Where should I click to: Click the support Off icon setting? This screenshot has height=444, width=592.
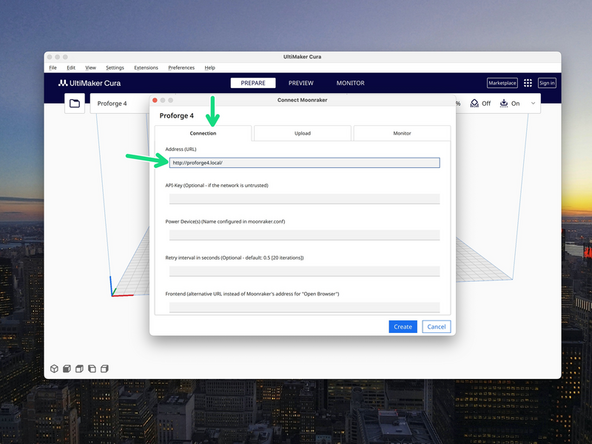(x=480, y=103)
